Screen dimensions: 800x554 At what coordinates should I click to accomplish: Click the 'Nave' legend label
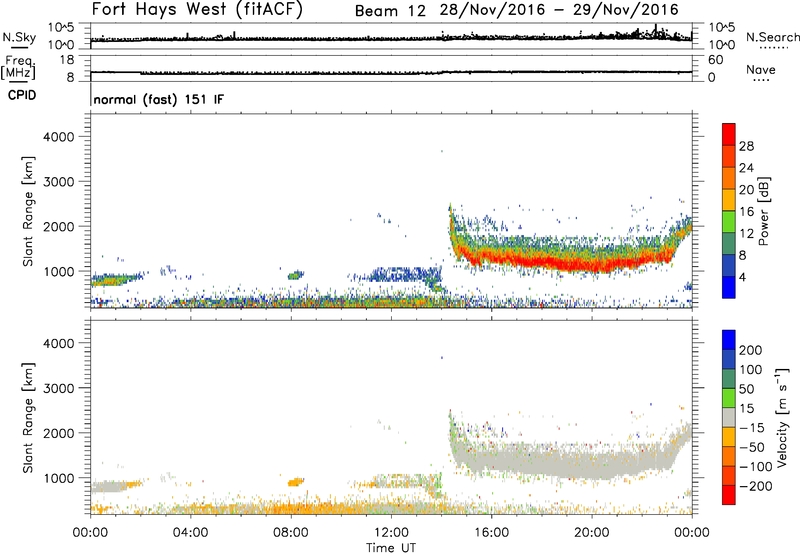pos(761,69)
